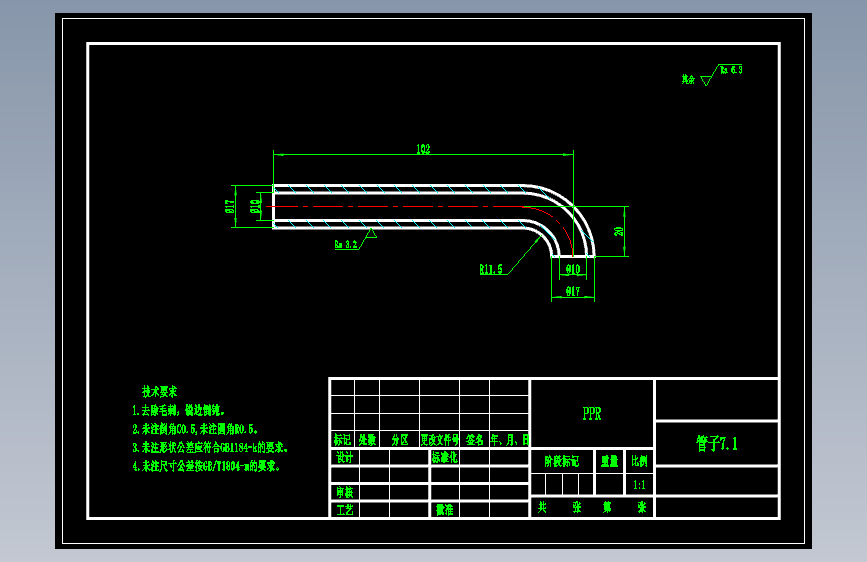Image resolution: width=867 pixels, height=562 pixels.
Task: Select the Ø17 dimension below the bent end
Action: [x=573, y=291]
